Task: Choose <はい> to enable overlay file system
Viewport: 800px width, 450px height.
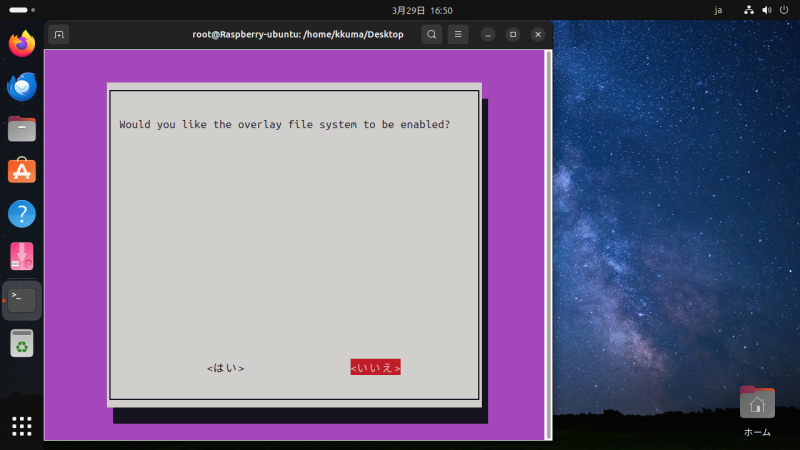Action: click(x=225, y=368)
